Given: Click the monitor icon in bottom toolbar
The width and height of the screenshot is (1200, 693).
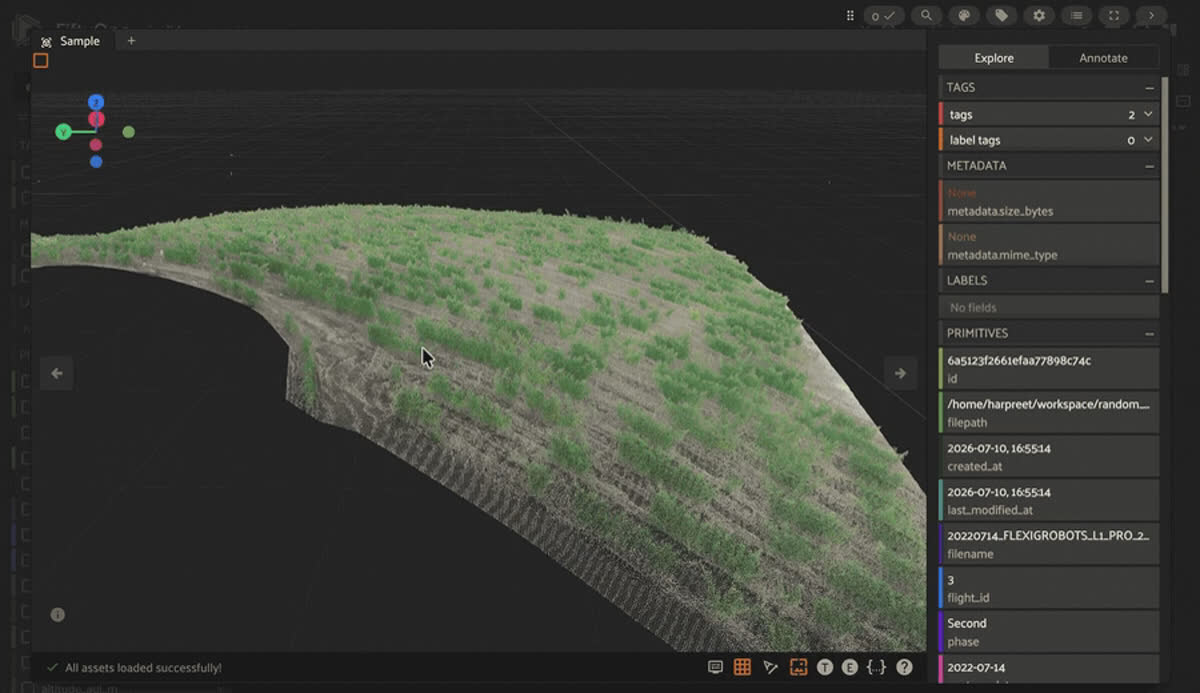Looking at the screenshot, I should 715,667.
